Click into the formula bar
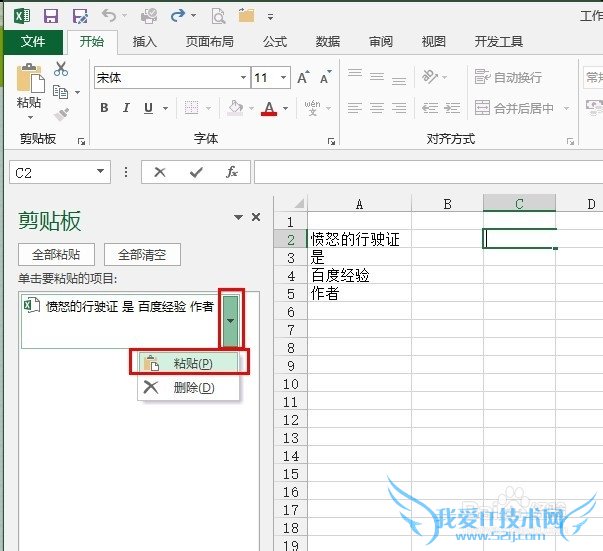 point(428,172)
